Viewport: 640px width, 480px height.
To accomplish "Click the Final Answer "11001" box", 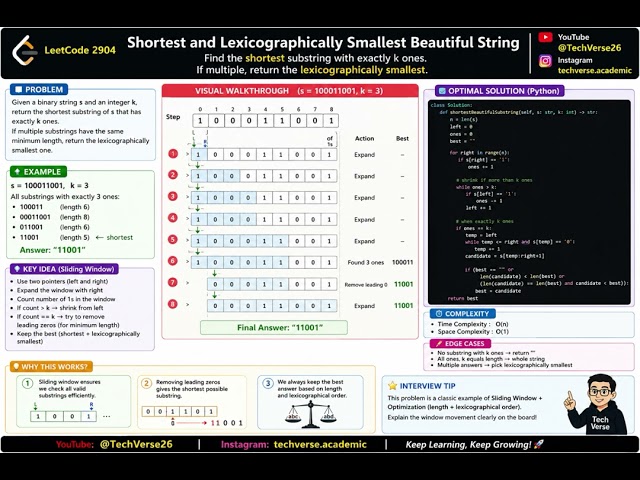I will pyautogui.click(x=274, y=328).
